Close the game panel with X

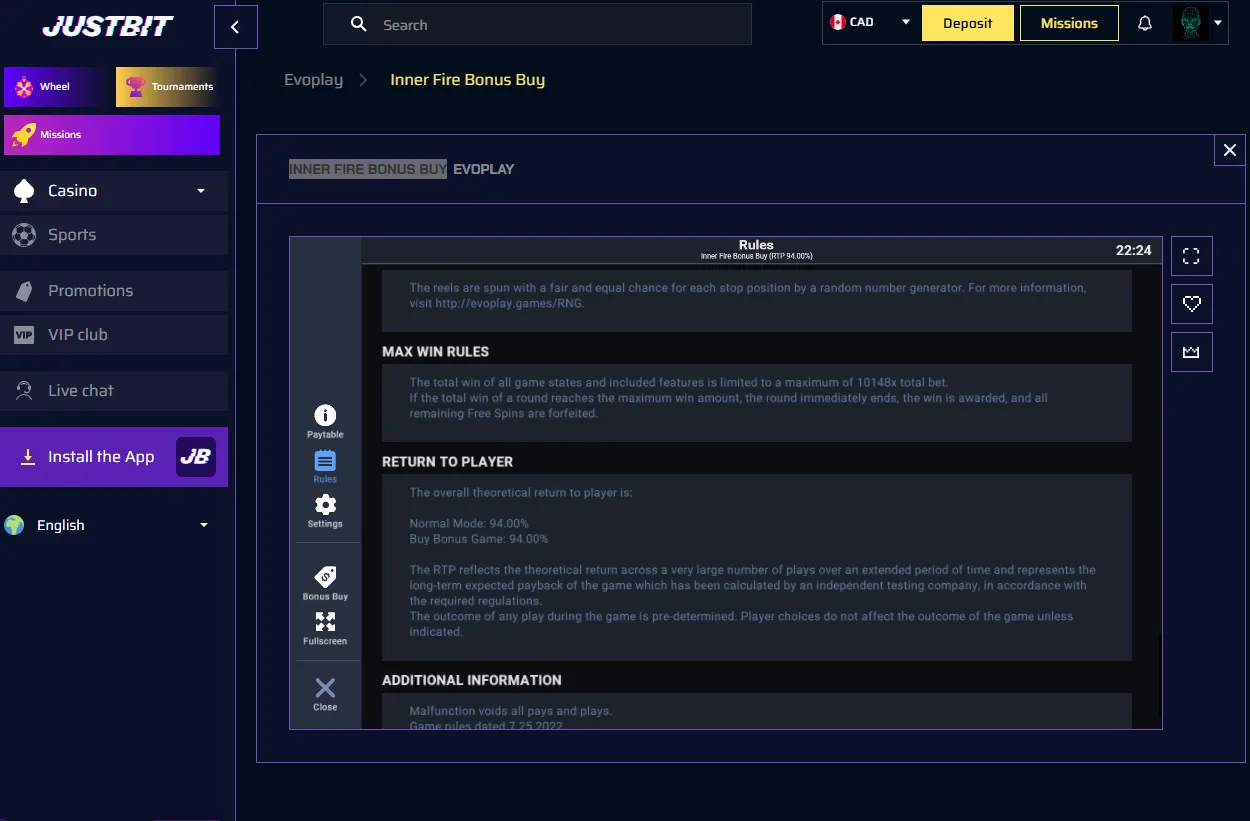pyautogui.click(x=1230, y=150)
